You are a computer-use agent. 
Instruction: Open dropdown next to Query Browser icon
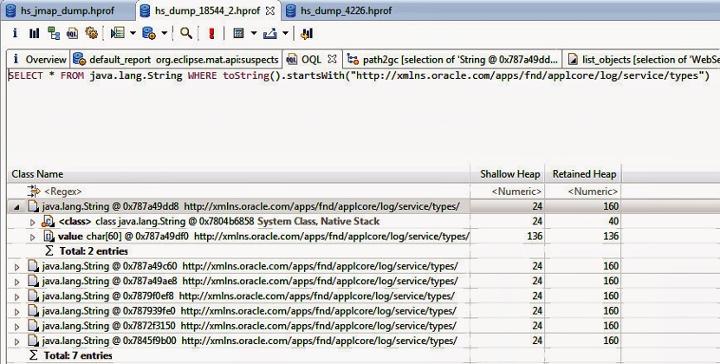pos(164,33)
